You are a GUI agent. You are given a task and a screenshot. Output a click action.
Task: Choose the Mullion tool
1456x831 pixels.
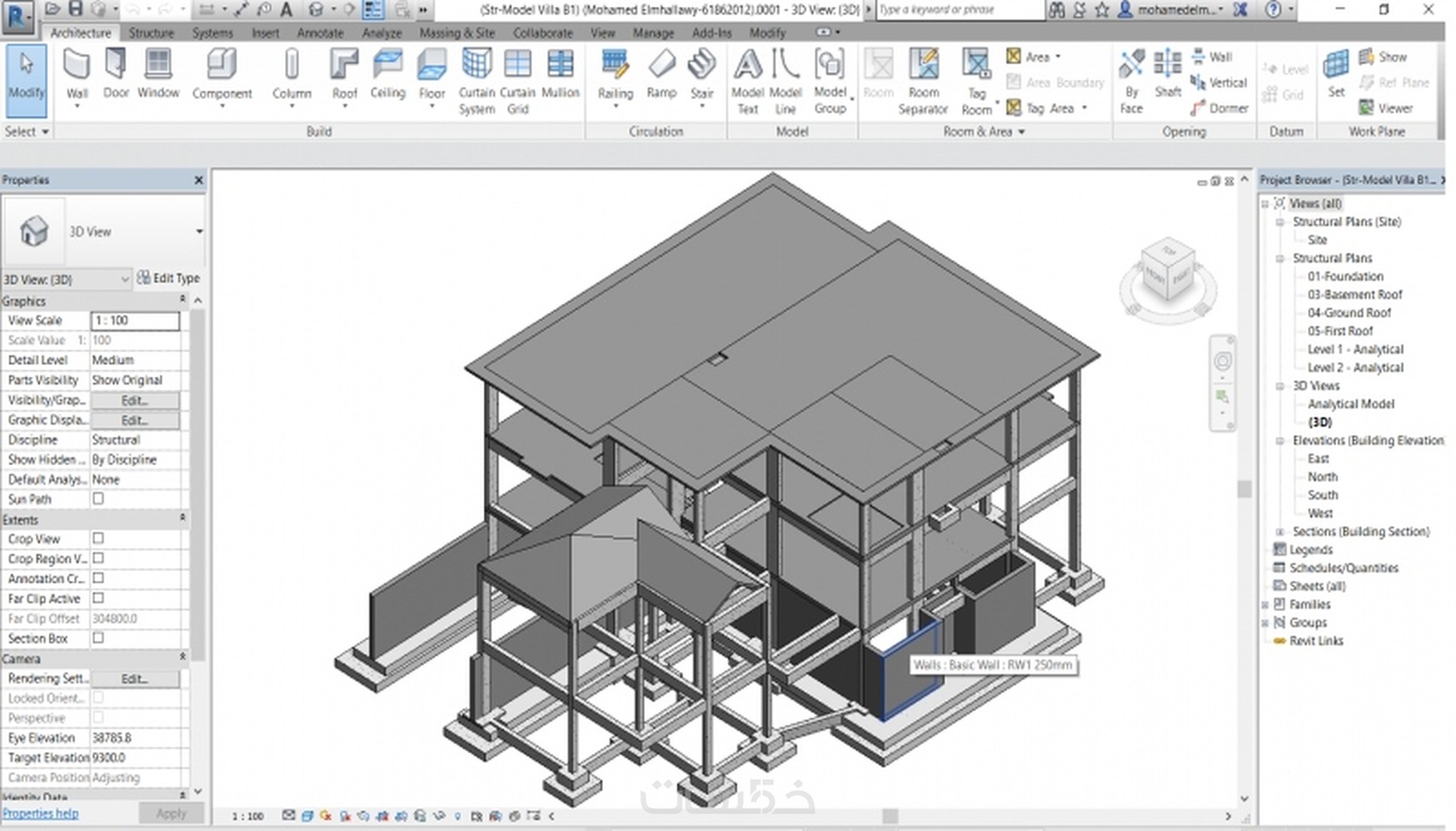coord(560,75)
